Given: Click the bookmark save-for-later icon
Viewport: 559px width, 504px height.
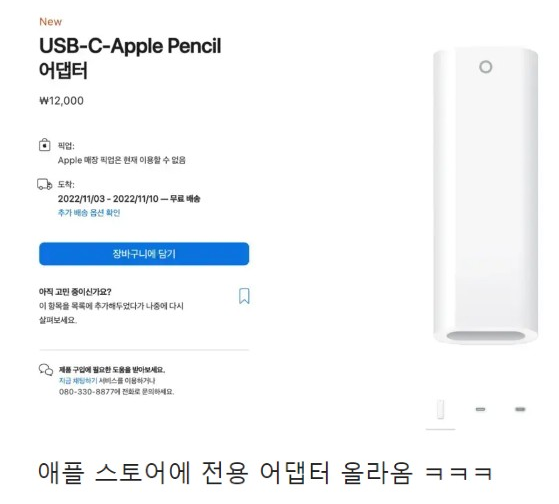Looking at the screenshot, I should click(x=244, y=296).
